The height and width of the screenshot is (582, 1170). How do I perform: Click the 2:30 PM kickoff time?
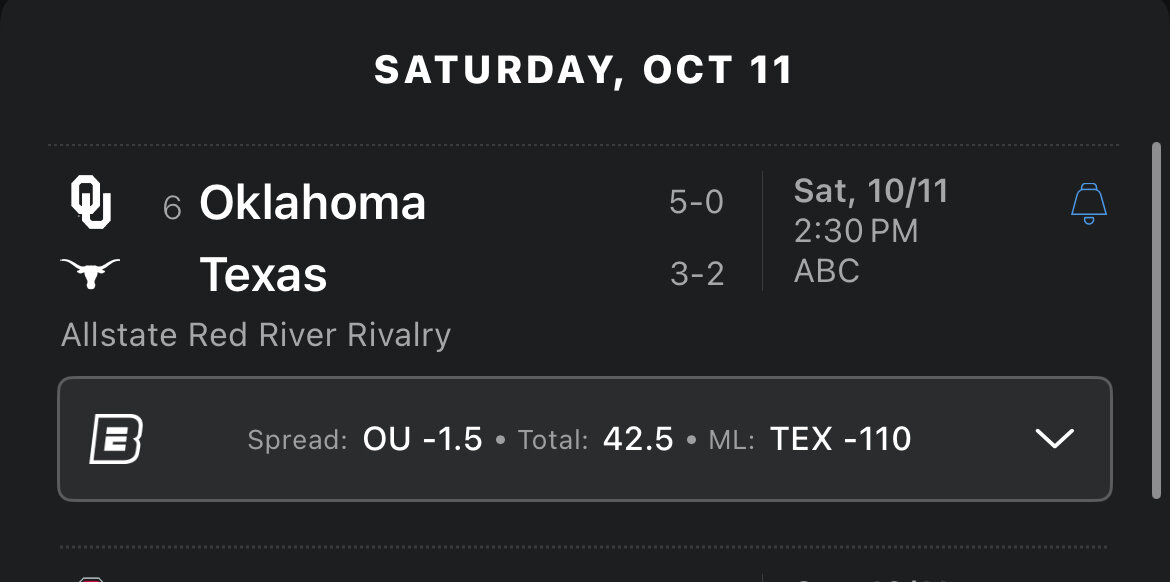pyautogui.click(x=855, y=231)
